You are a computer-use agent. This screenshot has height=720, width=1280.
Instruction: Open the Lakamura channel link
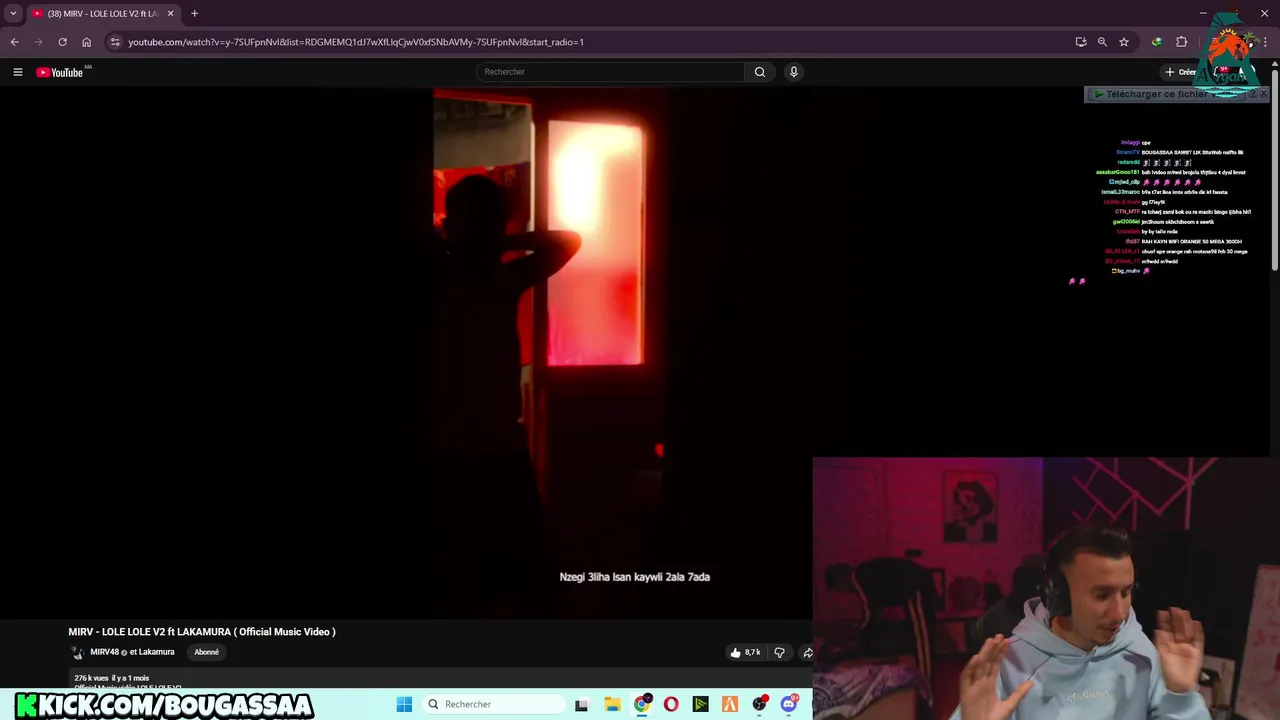156,652
